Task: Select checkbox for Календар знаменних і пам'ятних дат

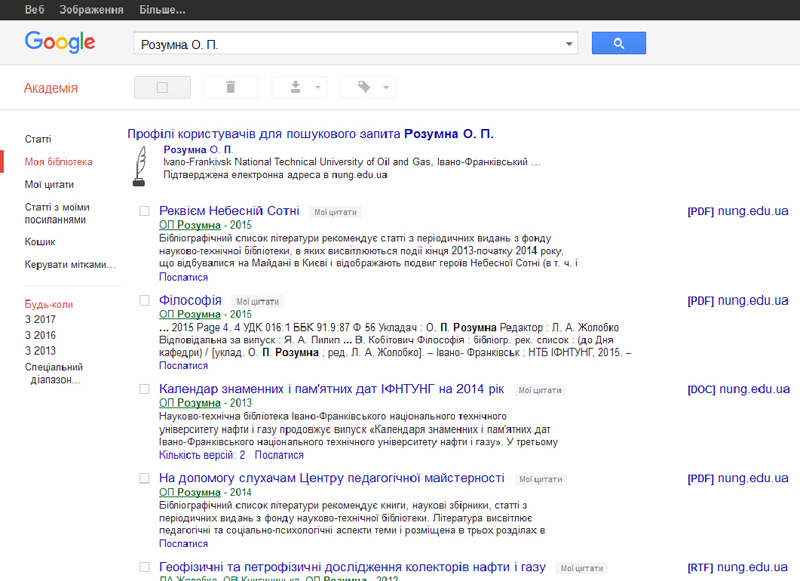Action: point(144,389)
